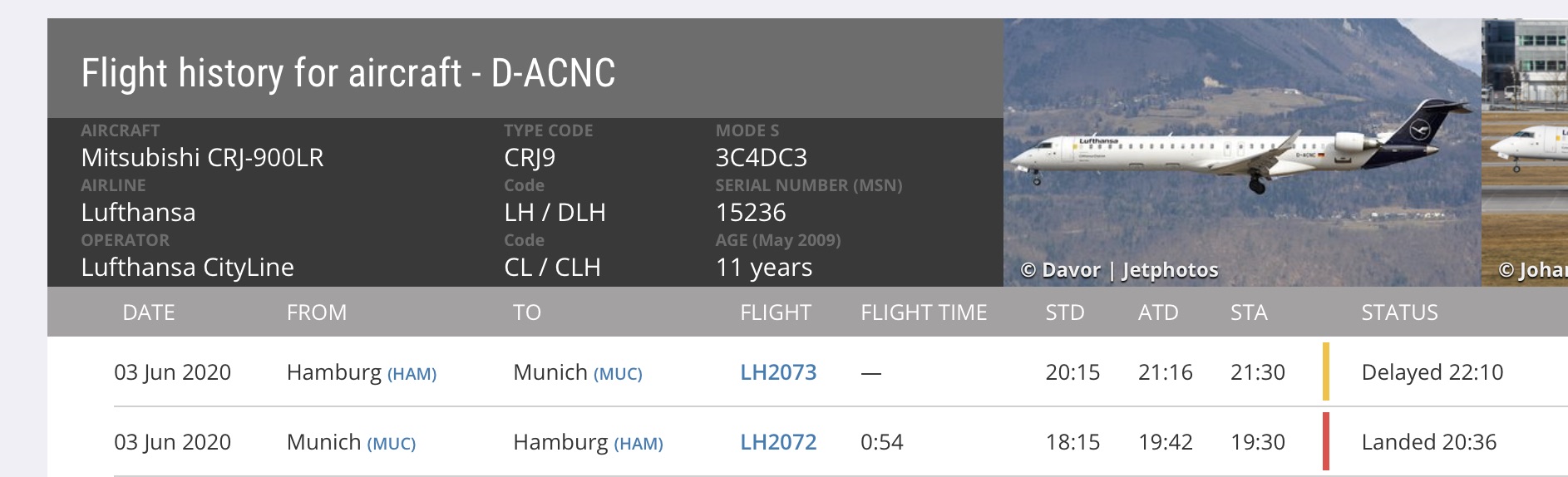This screenshot has width=1568, height=477.
Task: Click the Lufthansa CityLine operator name
Action: click(x=187, y=268)
